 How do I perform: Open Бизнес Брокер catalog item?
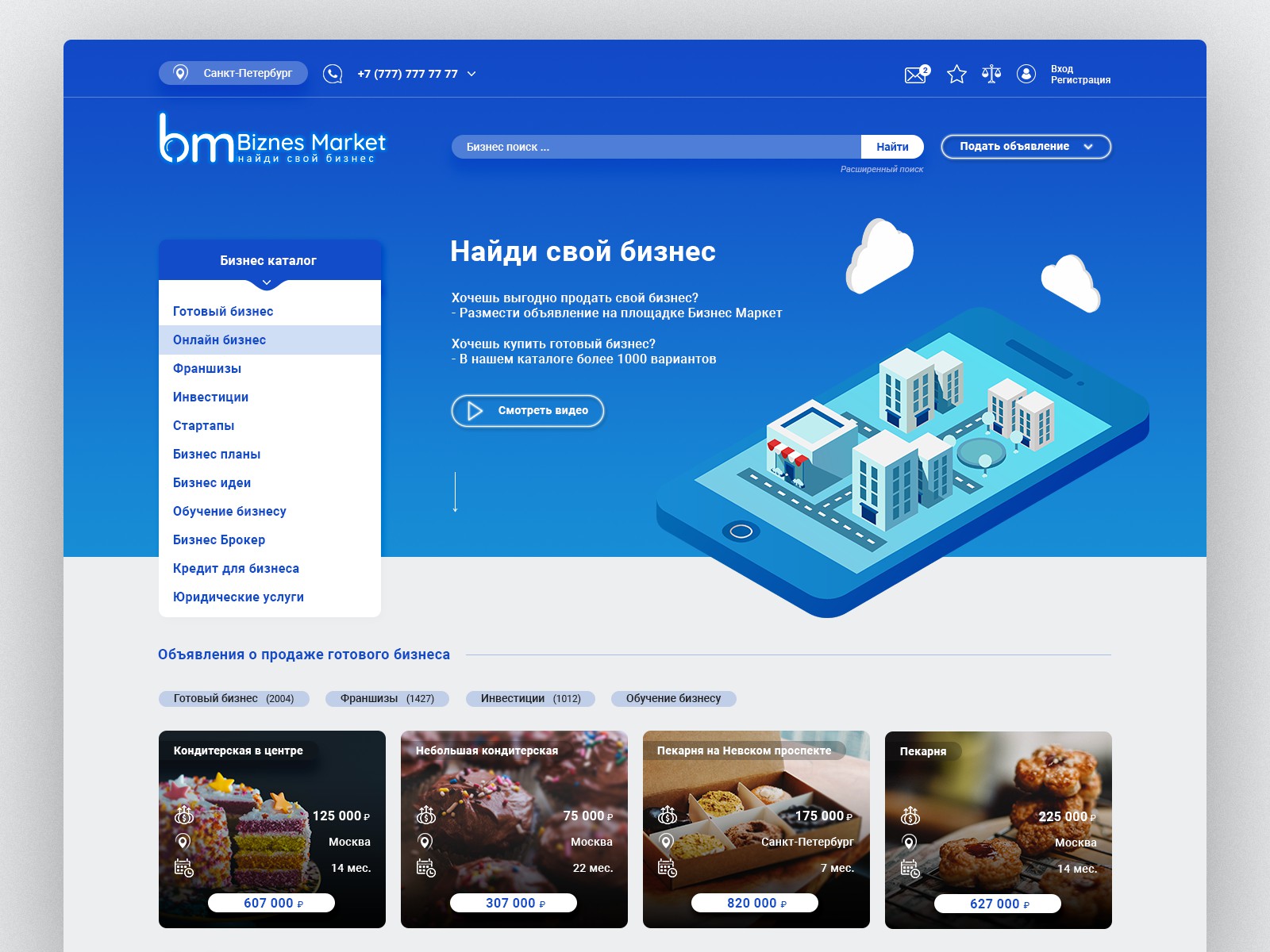270,540
